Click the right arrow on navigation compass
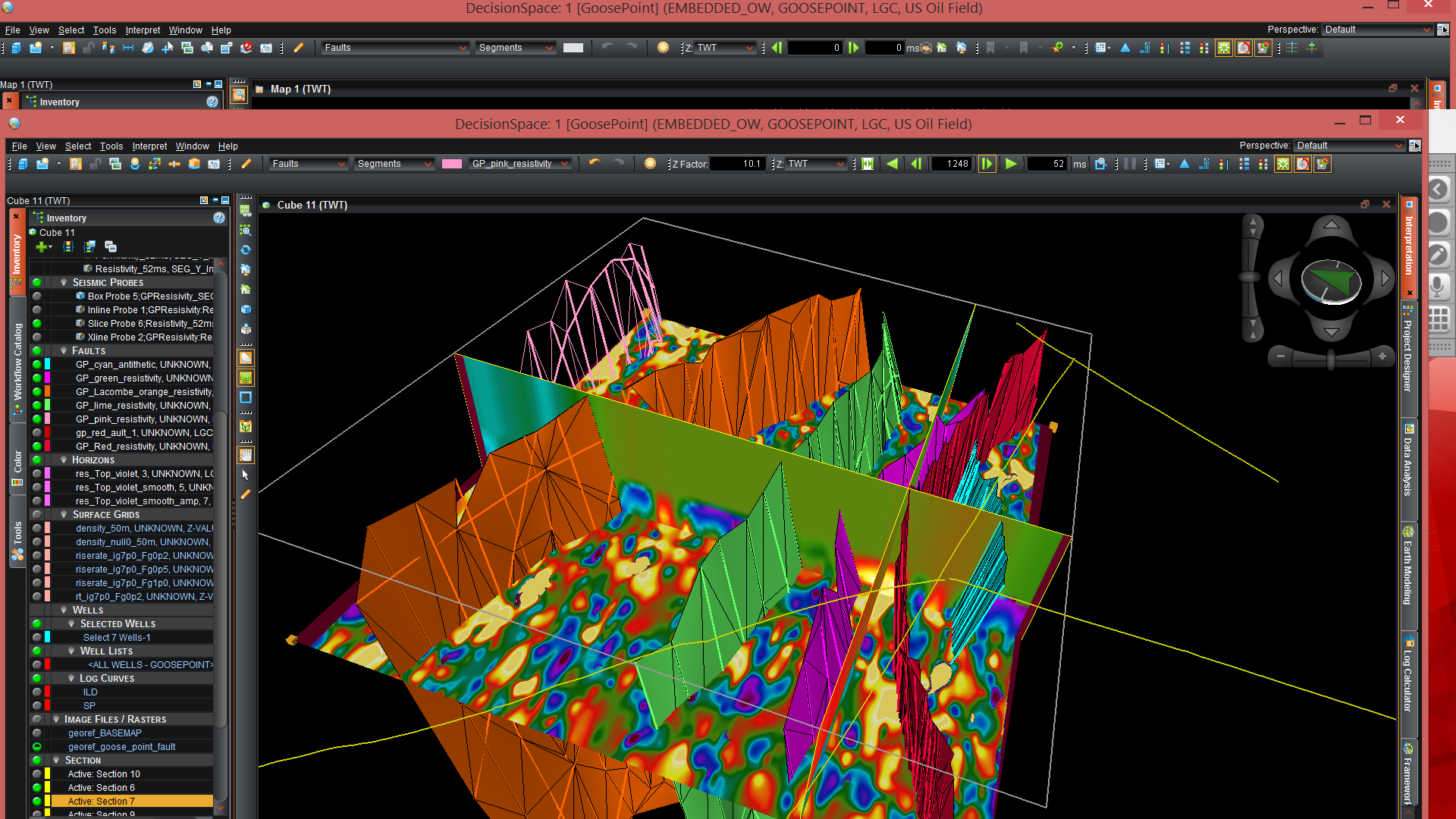The width and height of the screenshot is (1456, 819). tap(1385, 279)
